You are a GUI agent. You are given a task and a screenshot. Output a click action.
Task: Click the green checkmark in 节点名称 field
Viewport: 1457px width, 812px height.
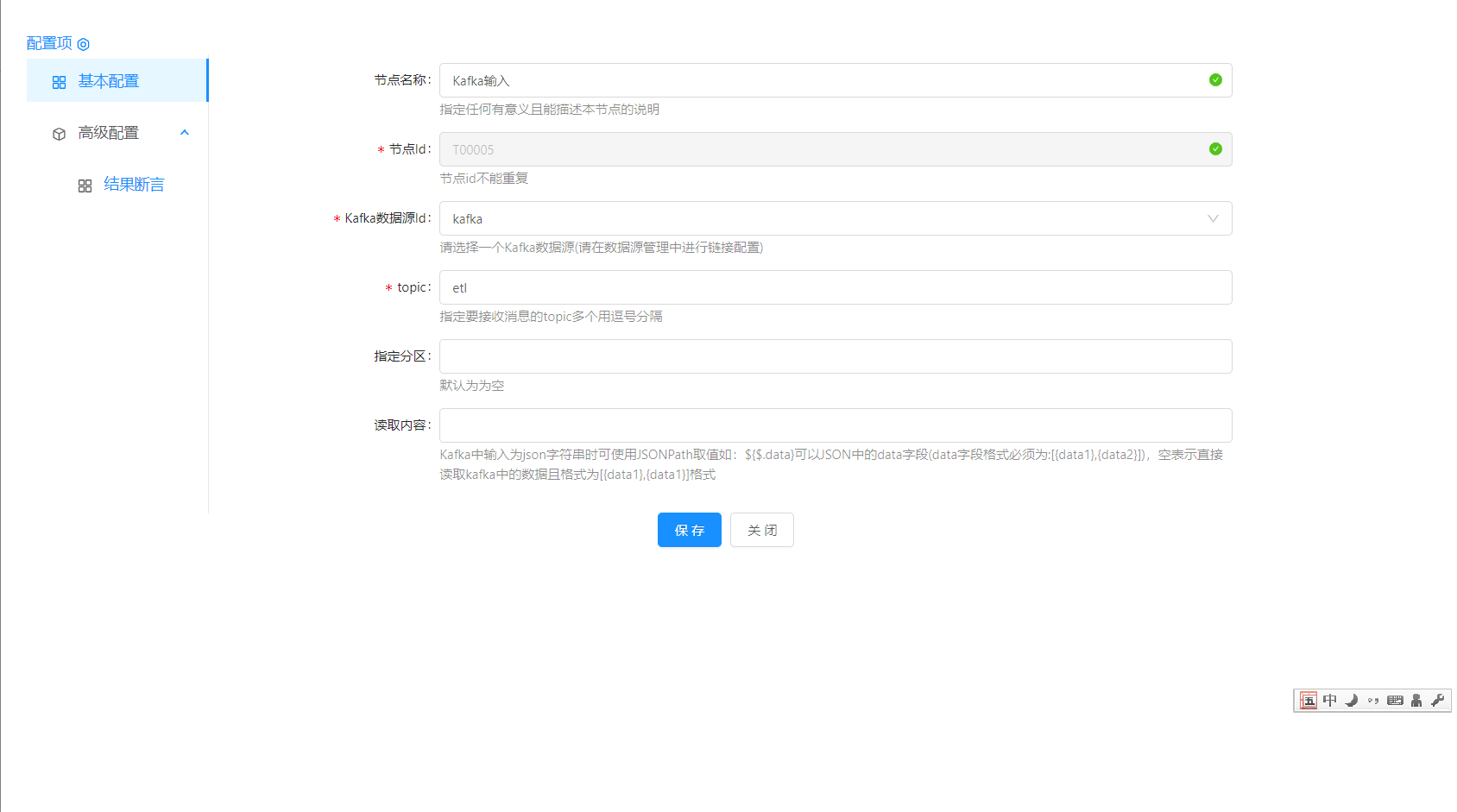(x=1215, y=80)
